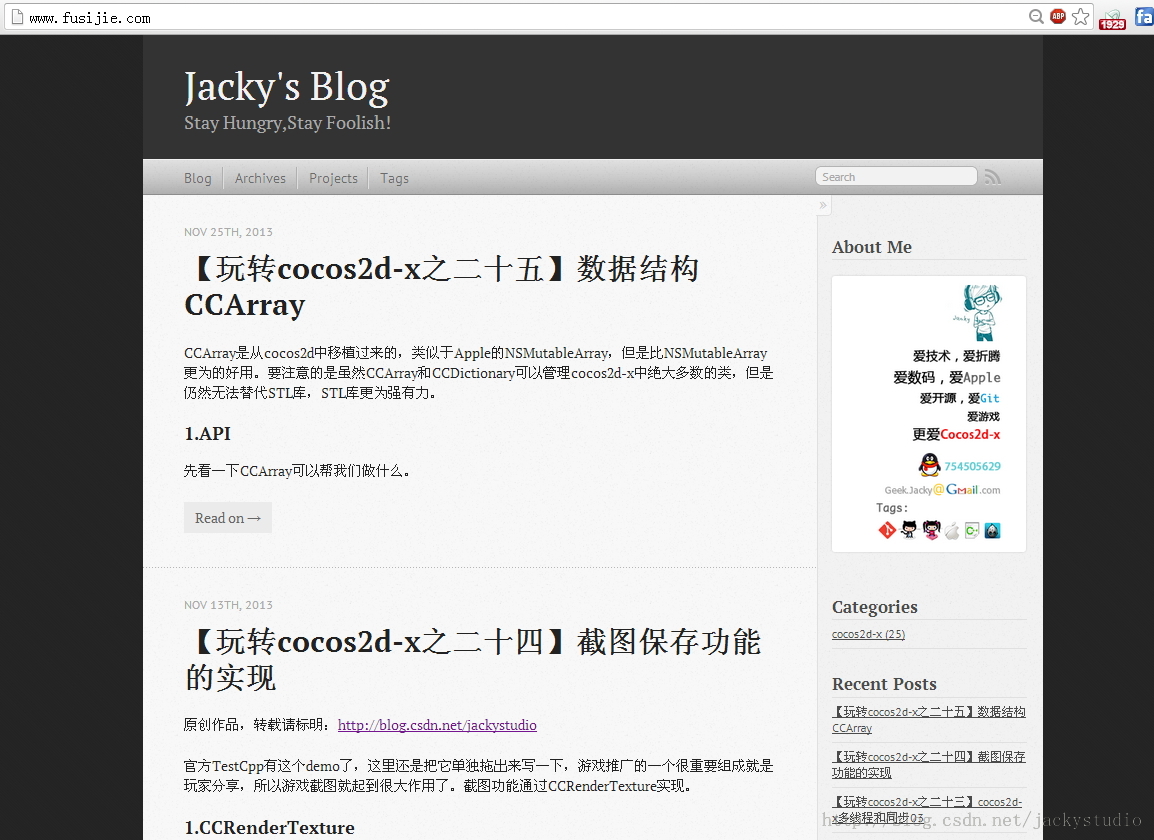Open the 截图保存功能的实现 post title
Image resolution: width=1154 pixels, height=840 pixels.
[x=472, y=660]
